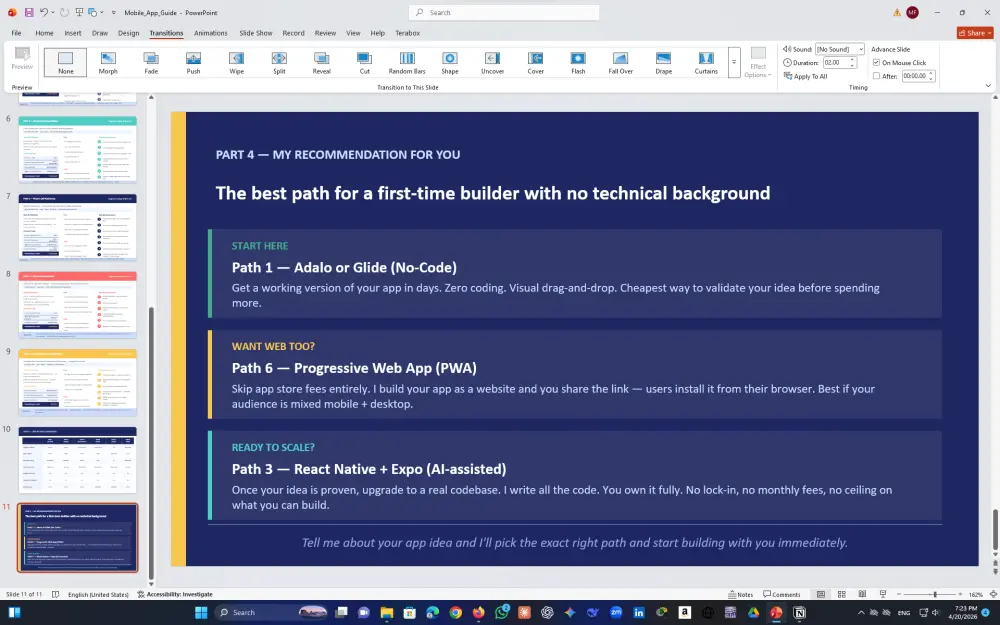Switch to Reading View icon
This screenshot has width=1000, height=625.
point(862,594)
